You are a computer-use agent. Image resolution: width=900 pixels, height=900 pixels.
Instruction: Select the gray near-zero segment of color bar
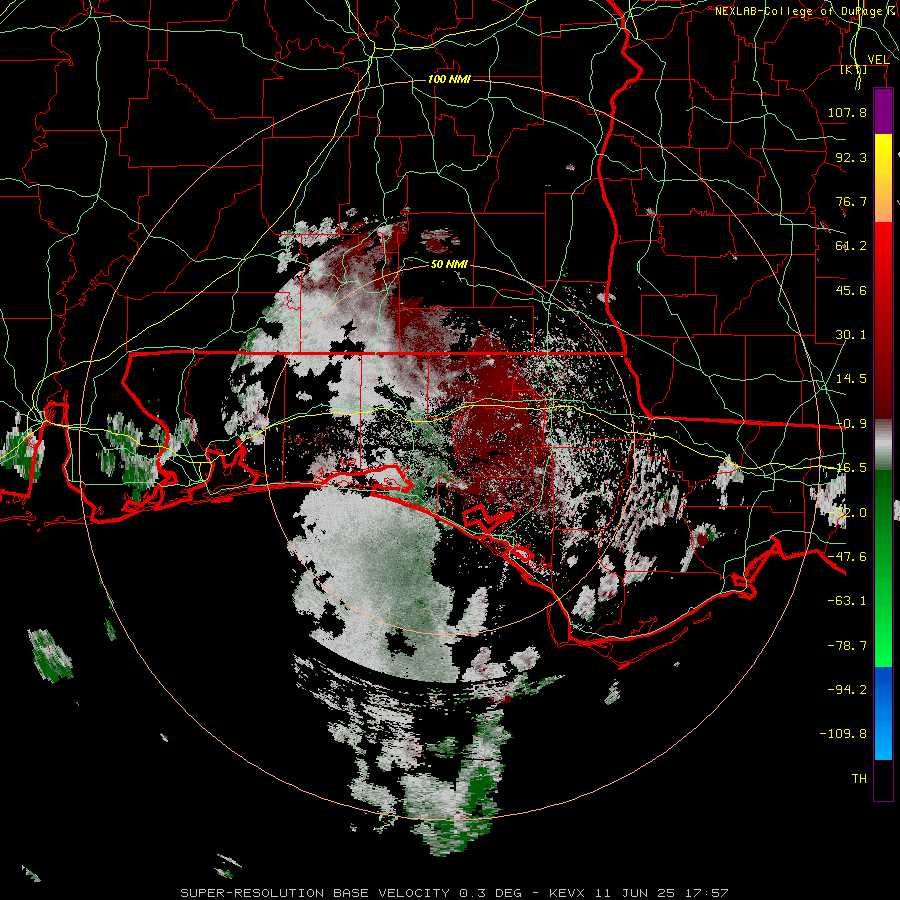point(883,445)
